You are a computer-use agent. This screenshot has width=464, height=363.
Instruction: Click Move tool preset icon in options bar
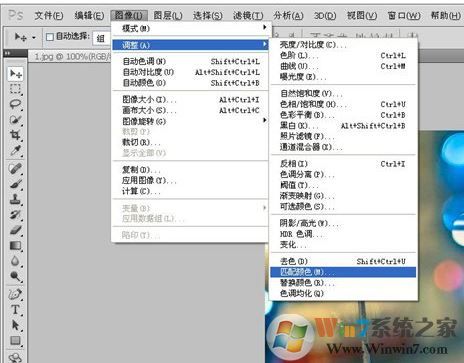click(21, 37)
